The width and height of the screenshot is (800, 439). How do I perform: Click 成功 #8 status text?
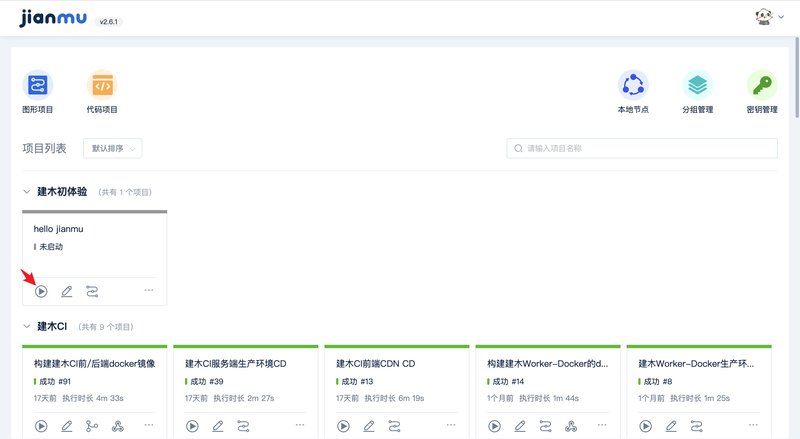point(658,381)
